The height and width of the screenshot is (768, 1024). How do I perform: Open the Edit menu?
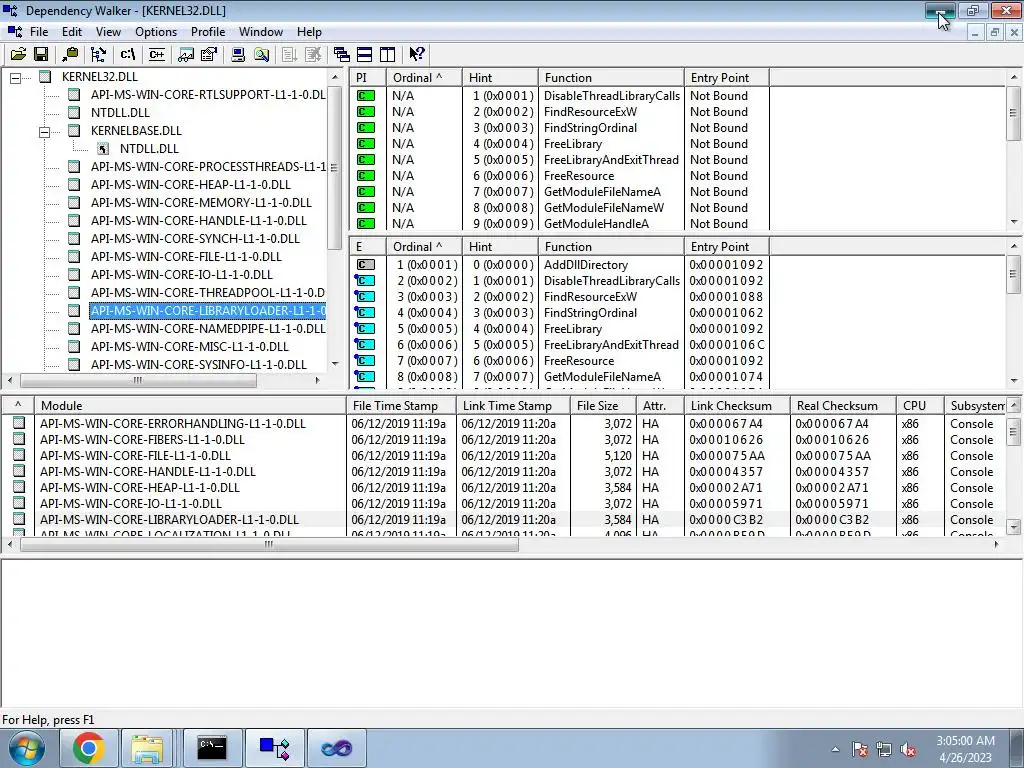pyautogui.click(x=72, y=31)
